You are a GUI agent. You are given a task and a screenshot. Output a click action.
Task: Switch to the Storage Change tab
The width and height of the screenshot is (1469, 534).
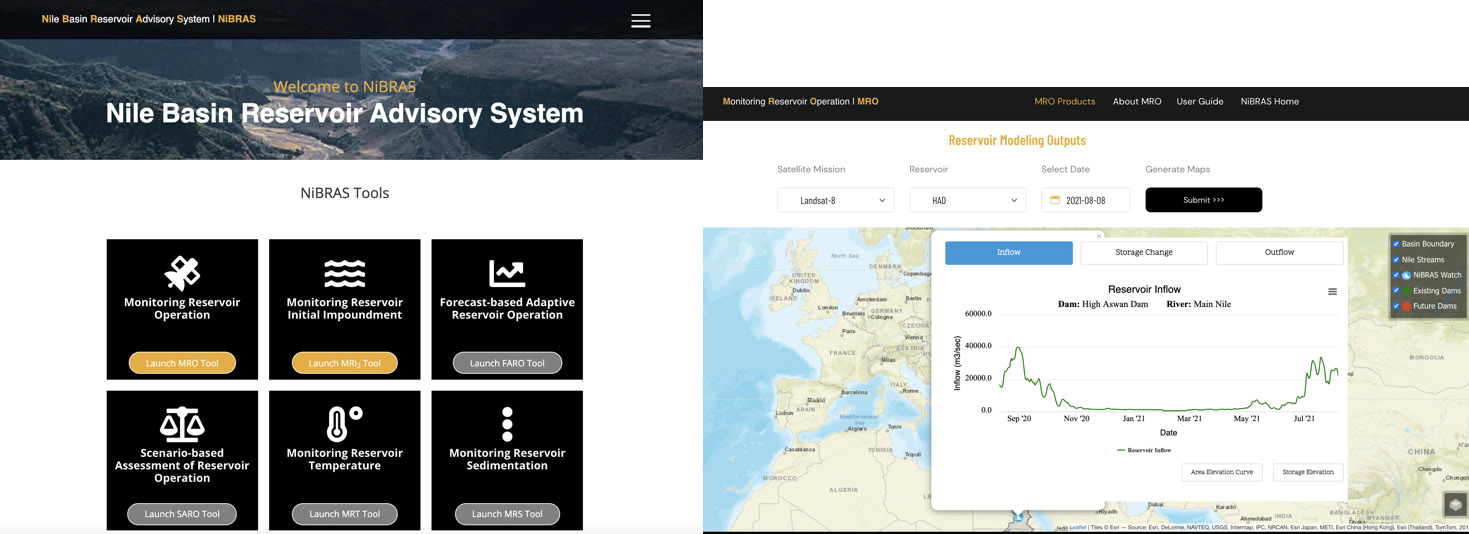1144,253
